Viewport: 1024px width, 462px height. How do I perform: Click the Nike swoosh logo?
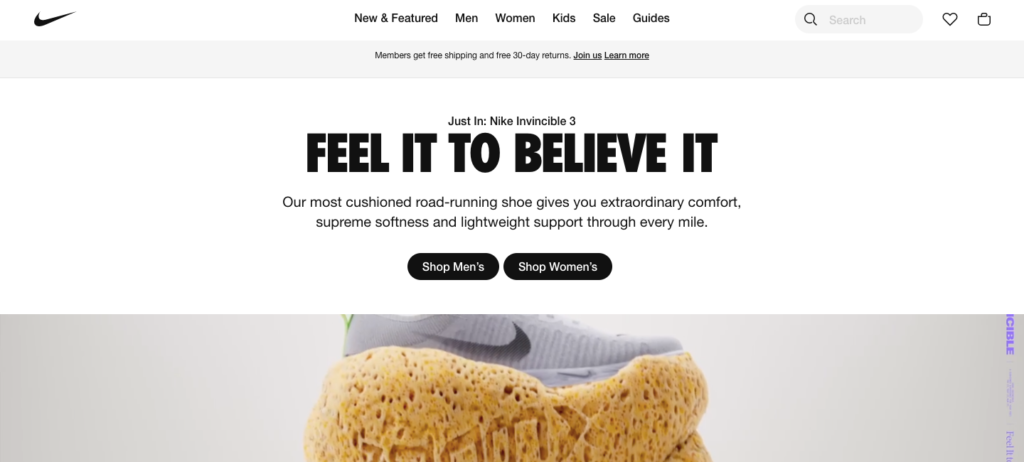click(x=55, y=19)
